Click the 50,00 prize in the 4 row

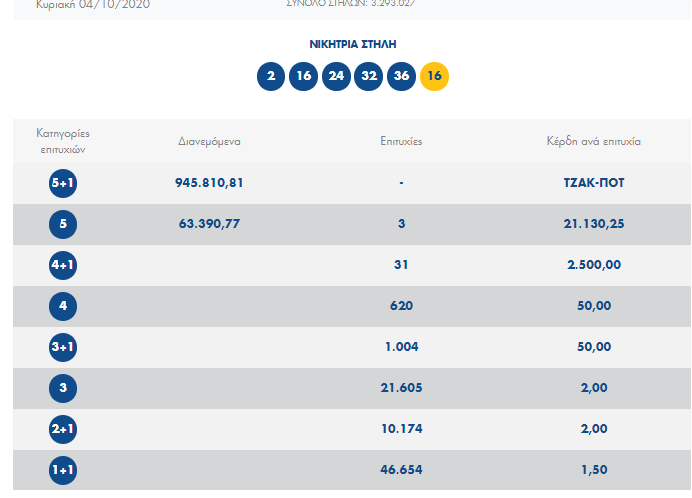(x=594, y=306)
